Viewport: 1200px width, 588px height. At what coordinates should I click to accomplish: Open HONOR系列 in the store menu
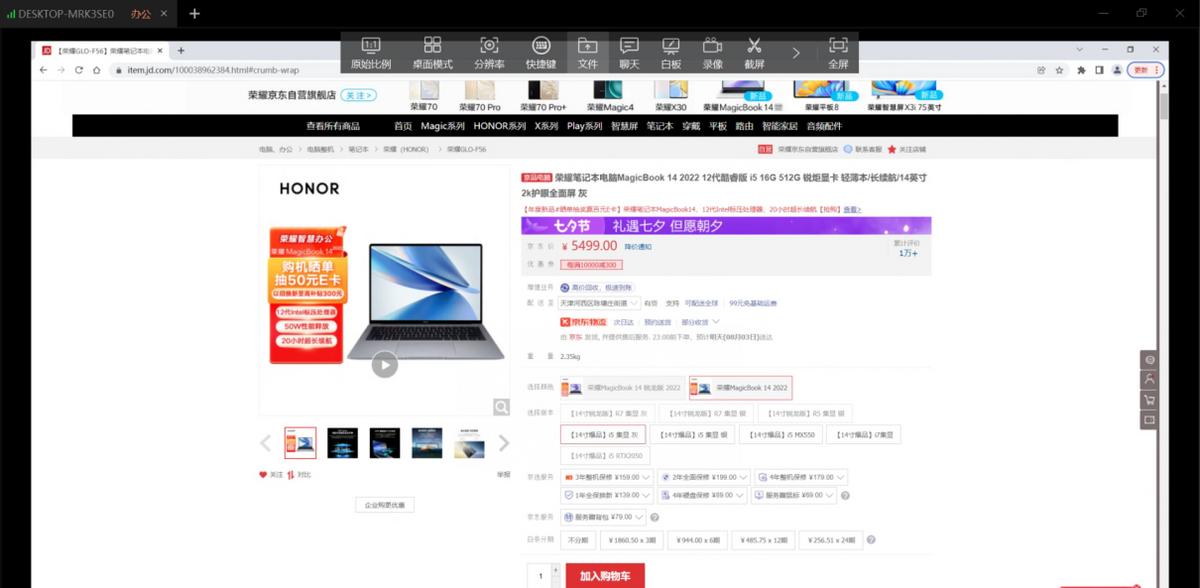tap(500, 126)
